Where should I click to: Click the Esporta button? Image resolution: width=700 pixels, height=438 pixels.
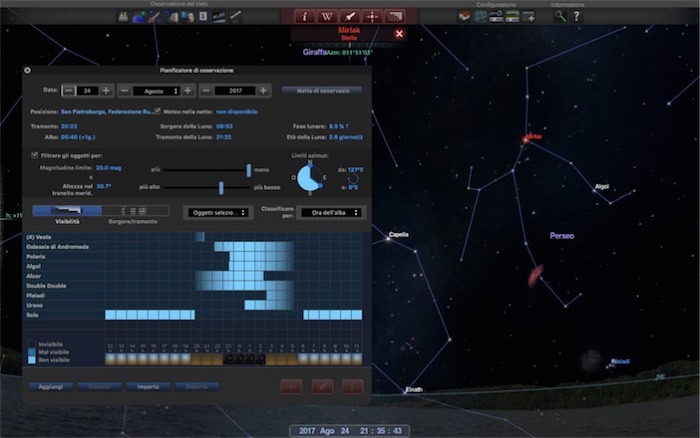197,387
